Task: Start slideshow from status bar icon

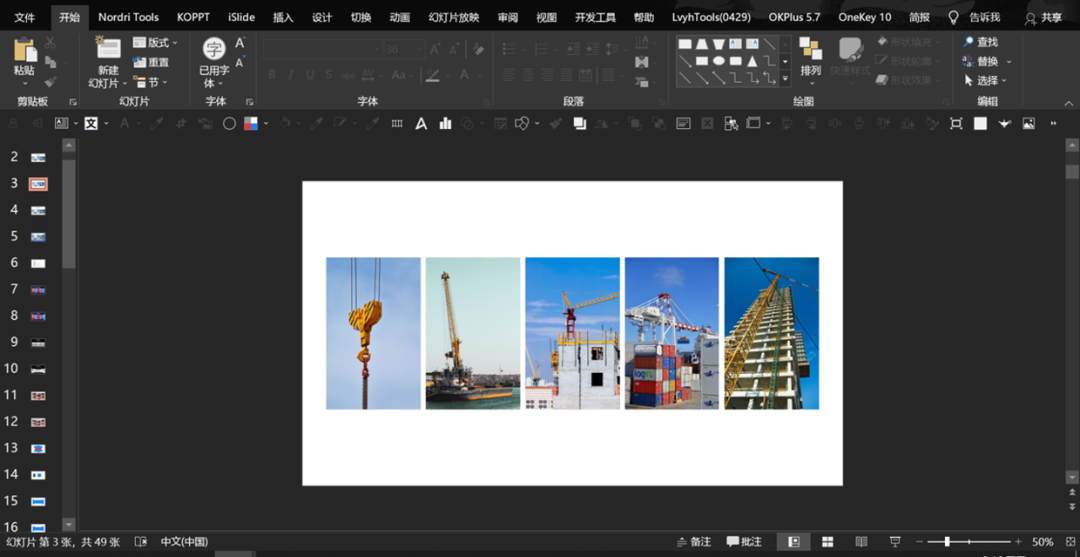Action: 895,542
